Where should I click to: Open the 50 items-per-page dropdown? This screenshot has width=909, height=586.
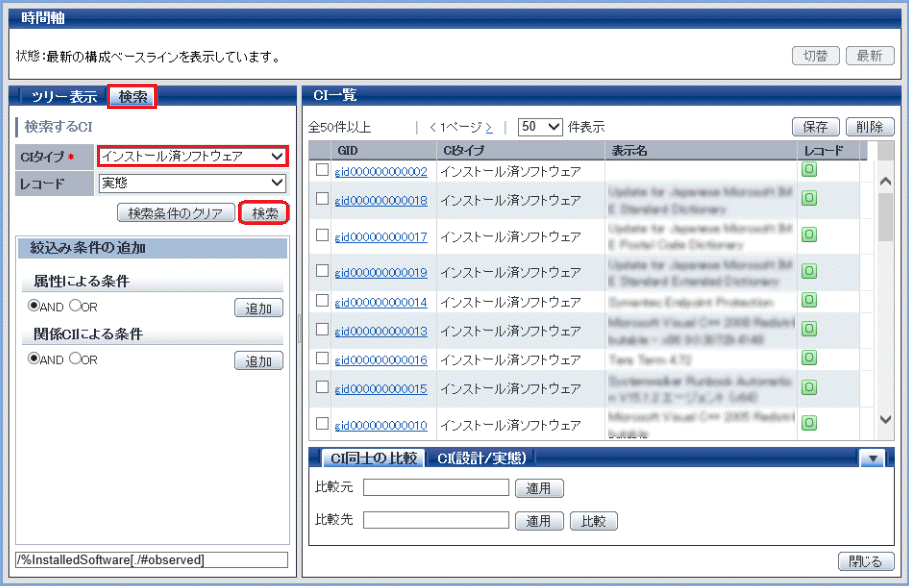tap(540, 127)
